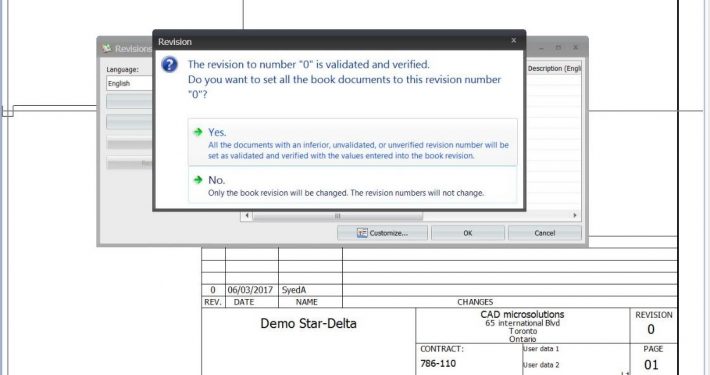Open the Language dropdown showing English
Screen dimensions: 710x375
click(130, 83)
